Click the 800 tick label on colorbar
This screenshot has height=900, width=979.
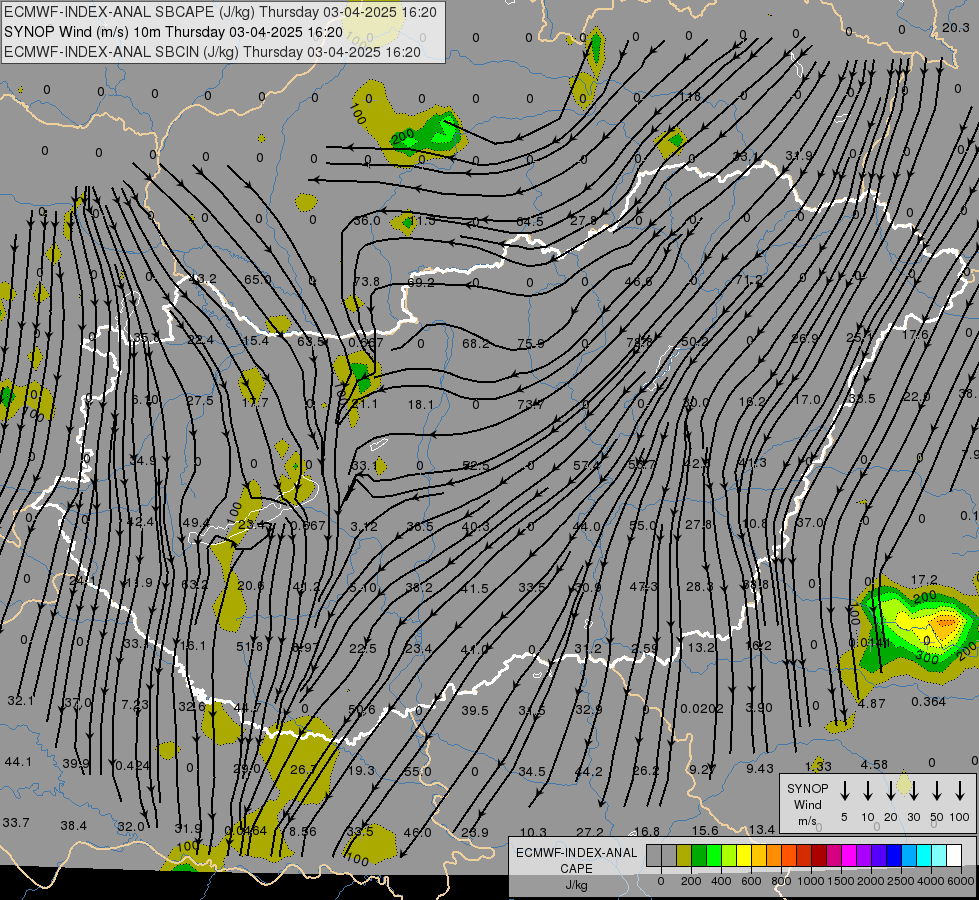[x=781, y=881]
